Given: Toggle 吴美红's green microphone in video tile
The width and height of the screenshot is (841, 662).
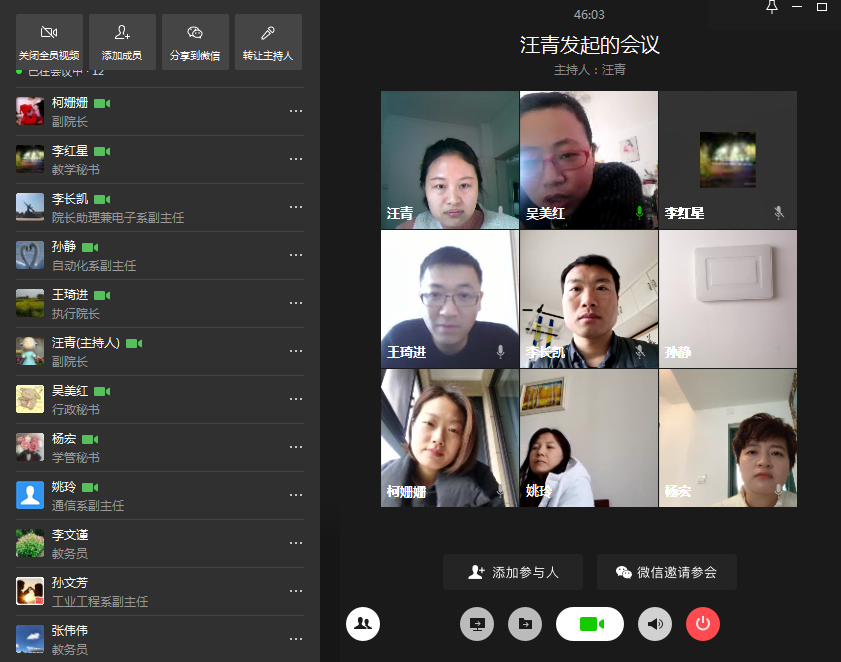Looking at the screenshot, I should 640,213.
